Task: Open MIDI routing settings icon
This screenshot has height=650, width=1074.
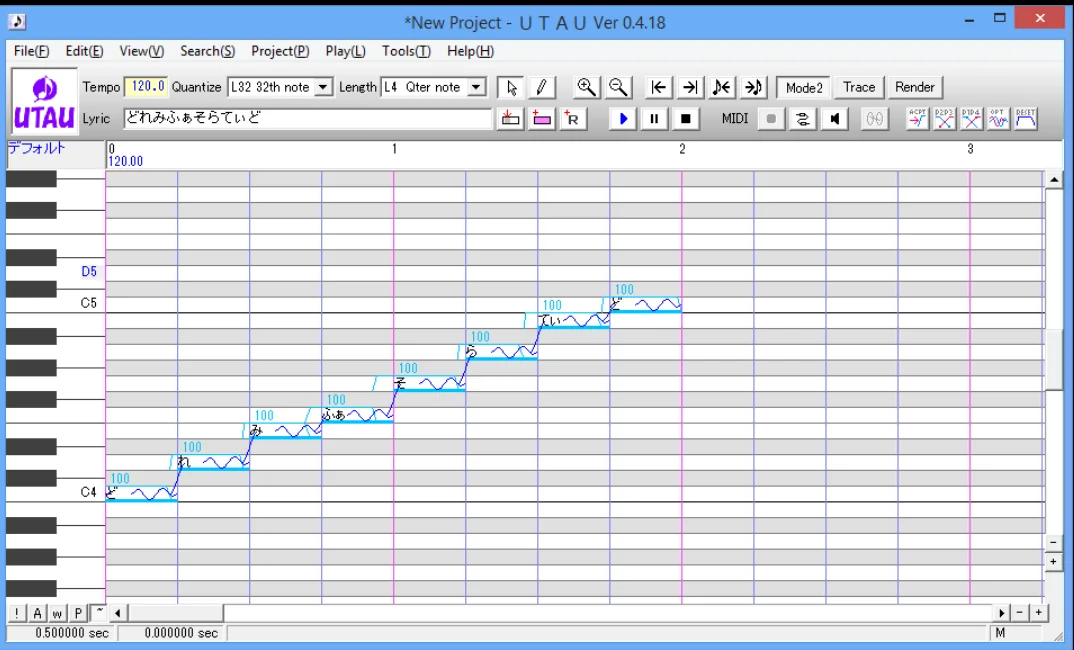Action: coord(803,118)
